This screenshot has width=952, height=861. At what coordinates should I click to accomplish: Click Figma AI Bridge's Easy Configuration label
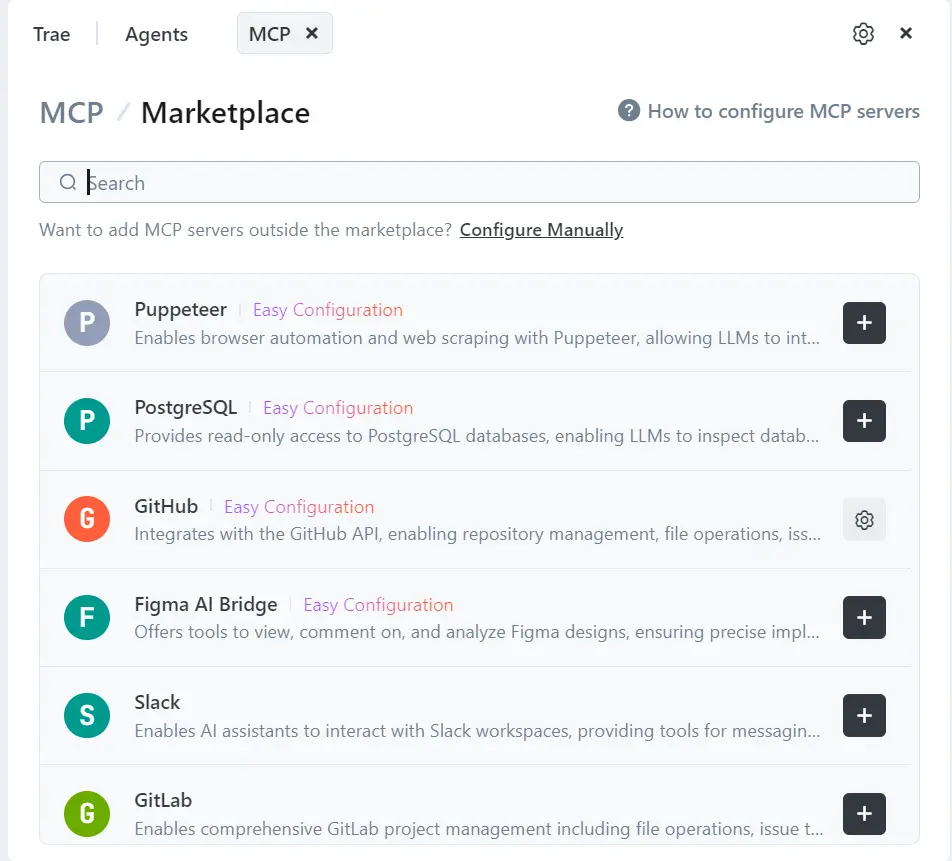(378, 605)
